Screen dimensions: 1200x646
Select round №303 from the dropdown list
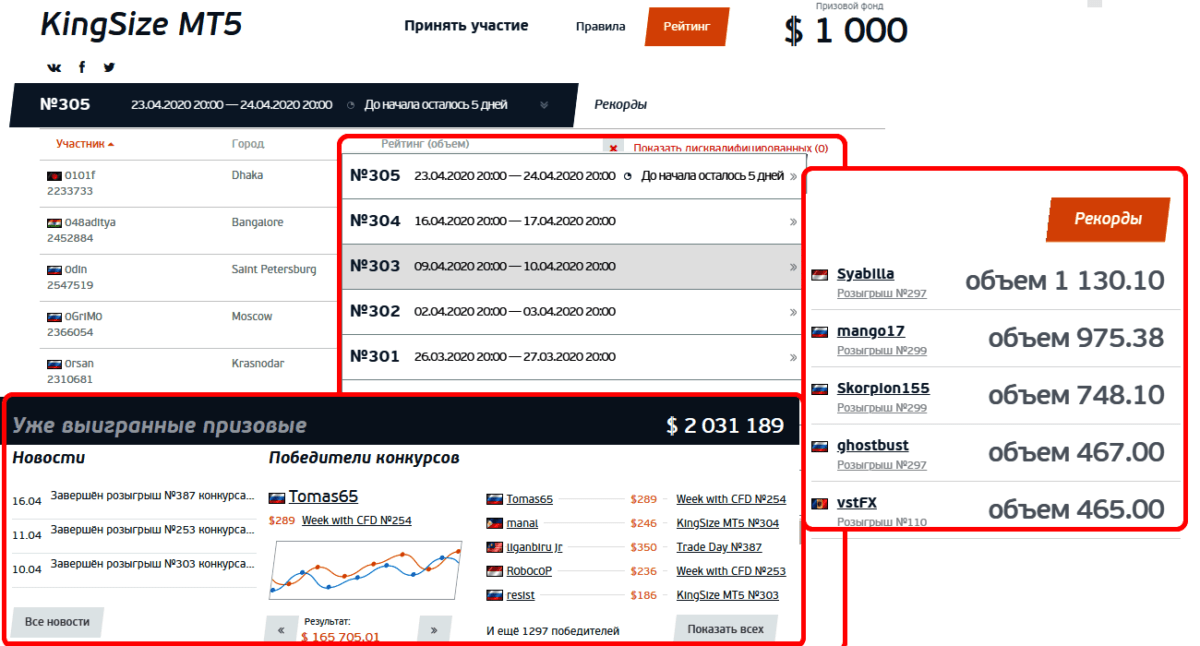point(571,266)
